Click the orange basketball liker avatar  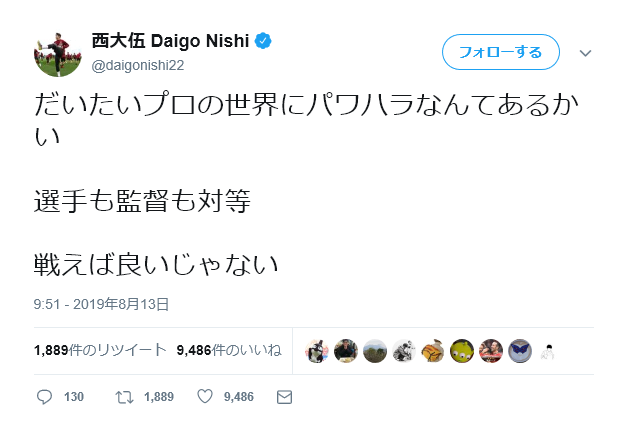pos(433,351)
